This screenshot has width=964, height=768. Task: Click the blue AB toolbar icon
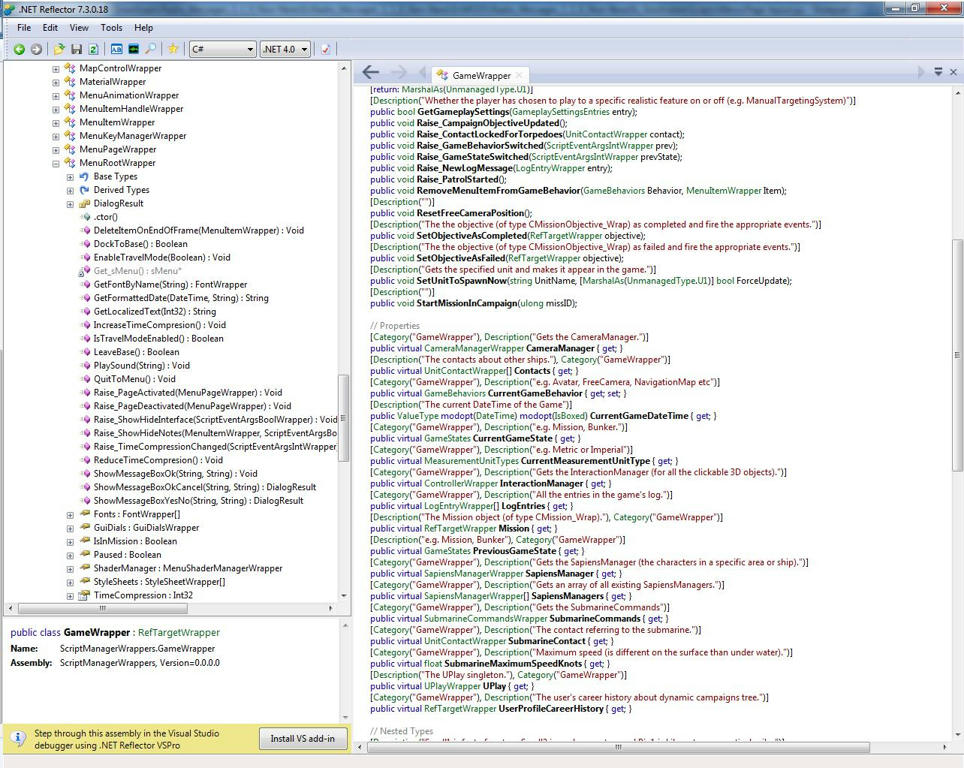coord(116,49)
